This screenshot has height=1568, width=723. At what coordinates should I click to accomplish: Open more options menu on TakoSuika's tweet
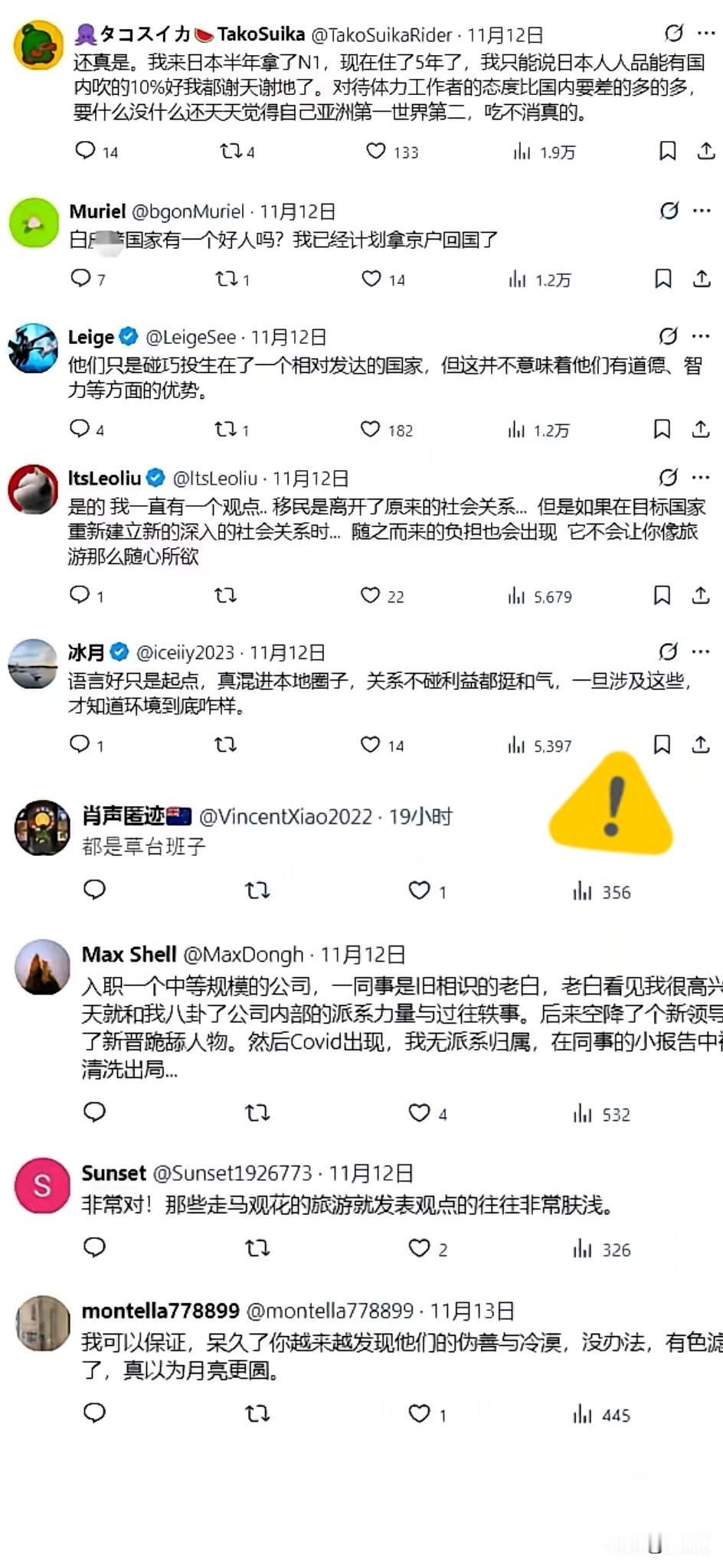click(706, 34)
